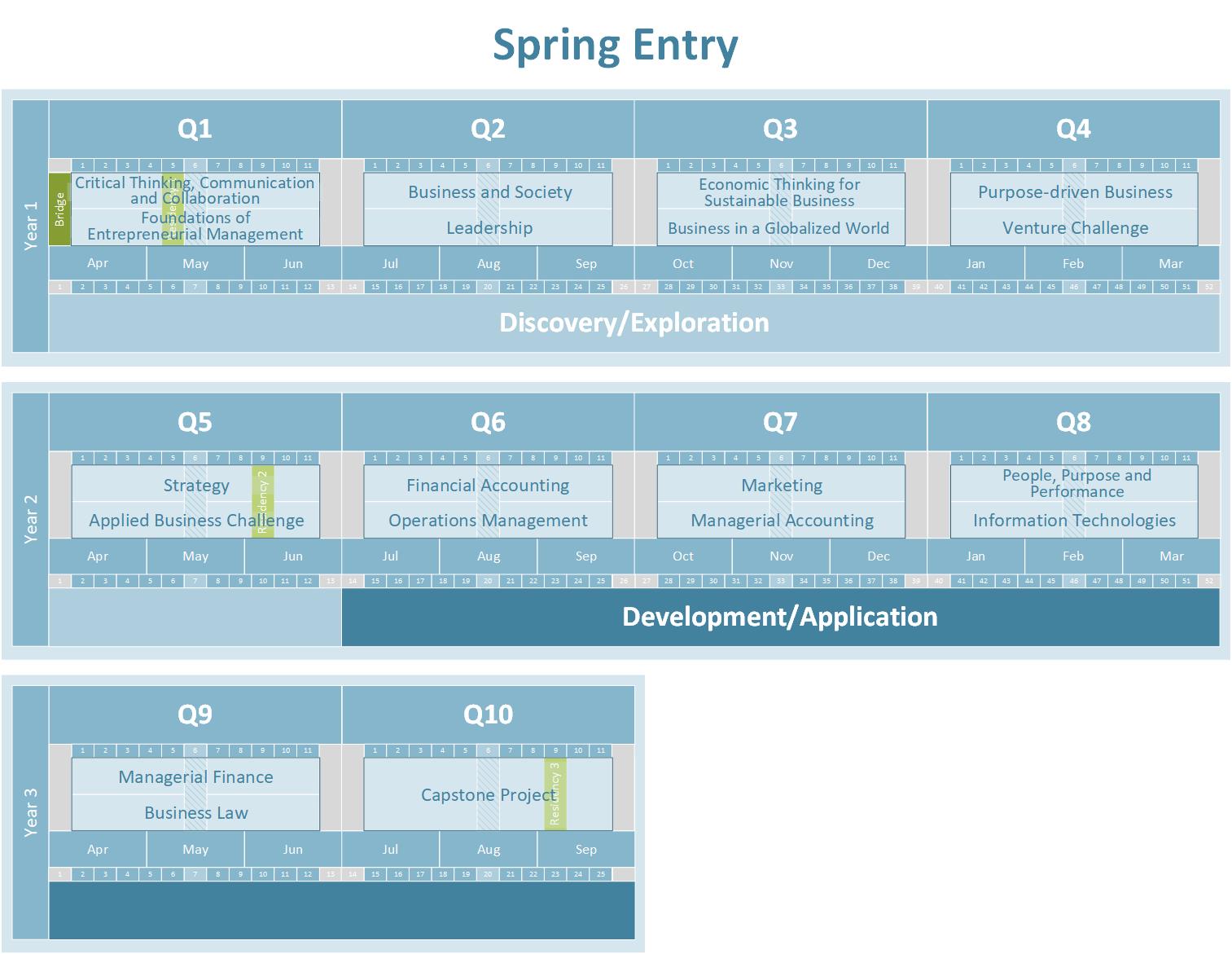
Task: Click 'Jun' in the Year 3 month row
Action: 293,849
